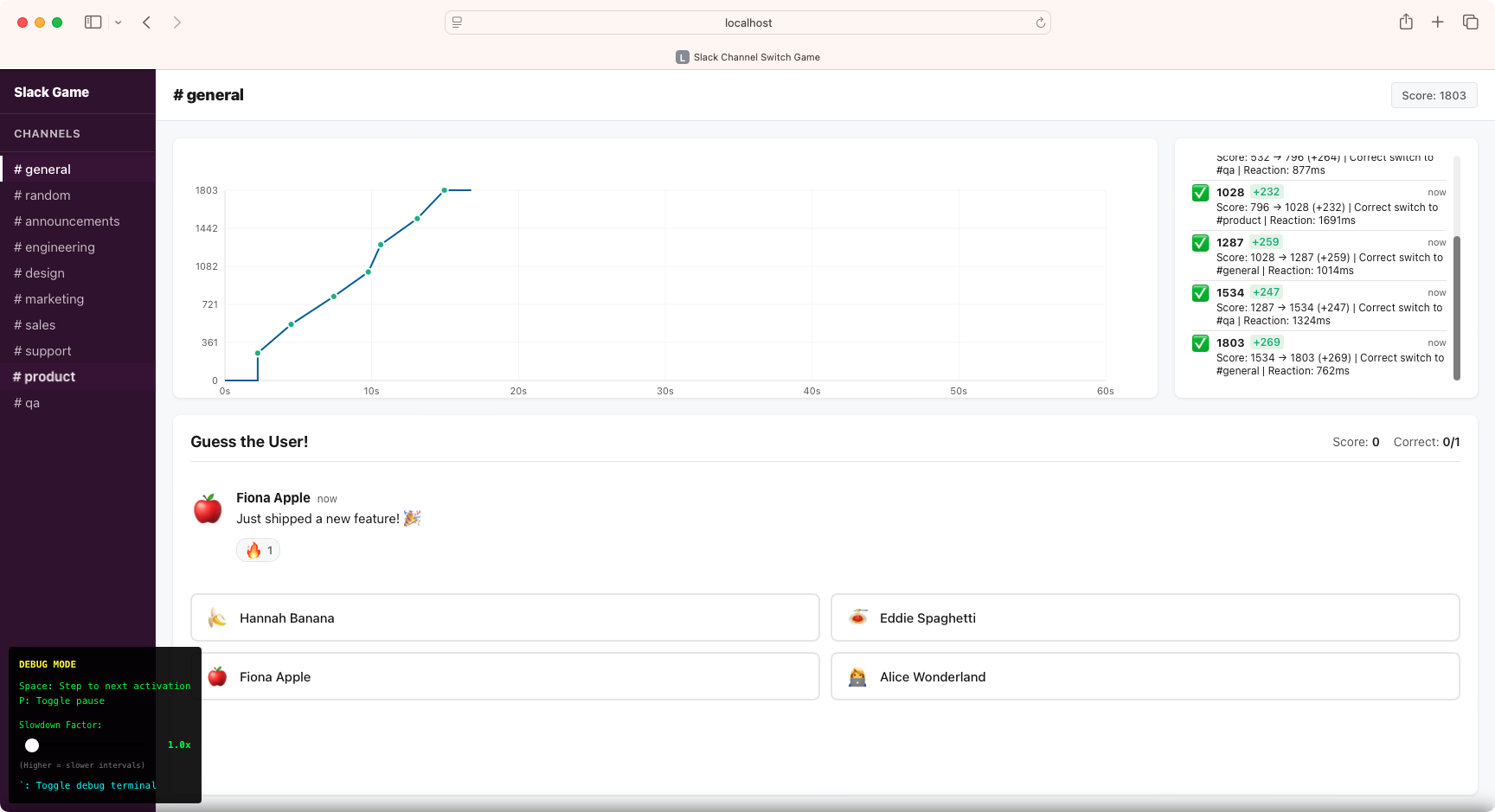Reload the localhost page
Viewport: 1495px width, 812px height.
1040,22
